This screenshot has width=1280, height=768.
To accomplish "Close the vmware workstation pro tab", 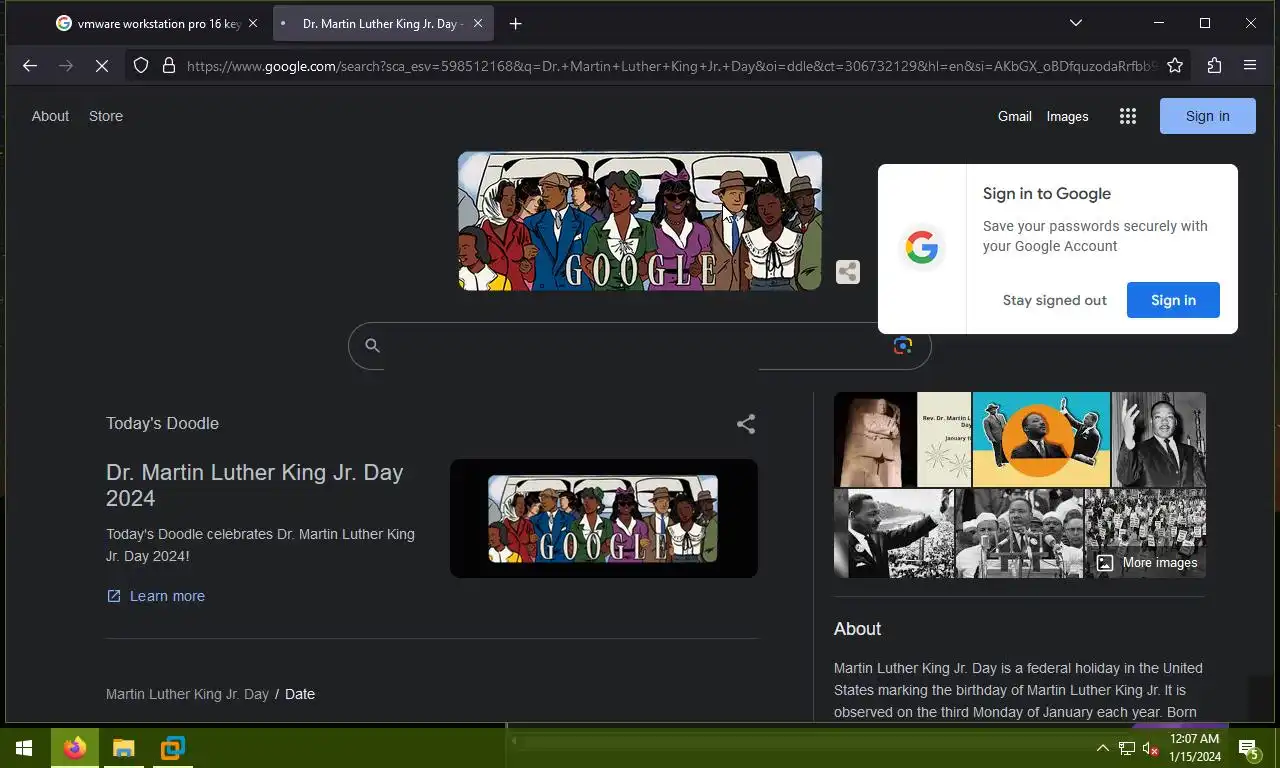I will click(253, 23).
